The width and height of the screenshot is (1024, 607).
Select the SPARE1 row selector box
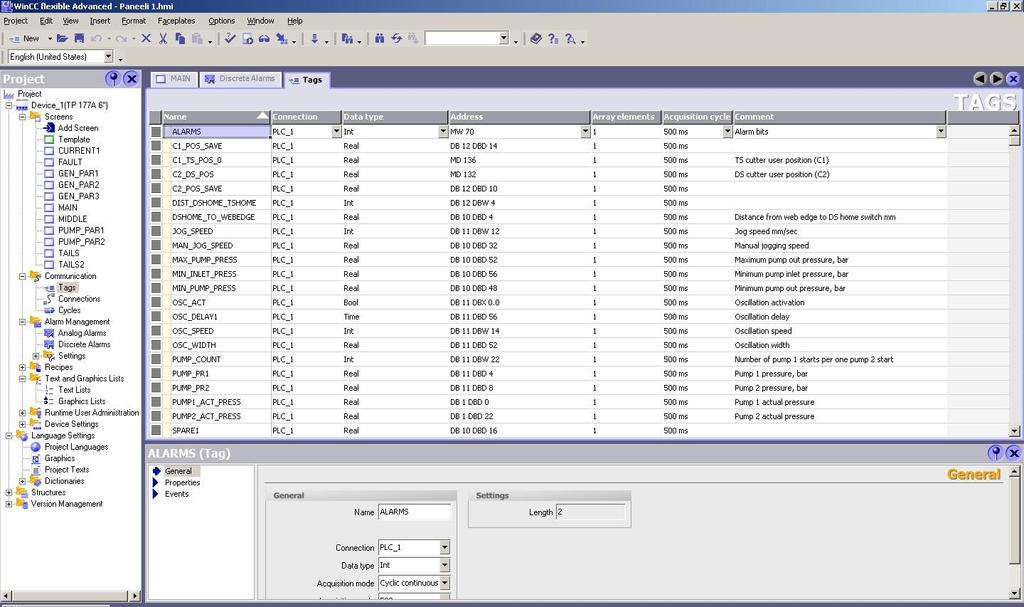[x=156, y=431]
